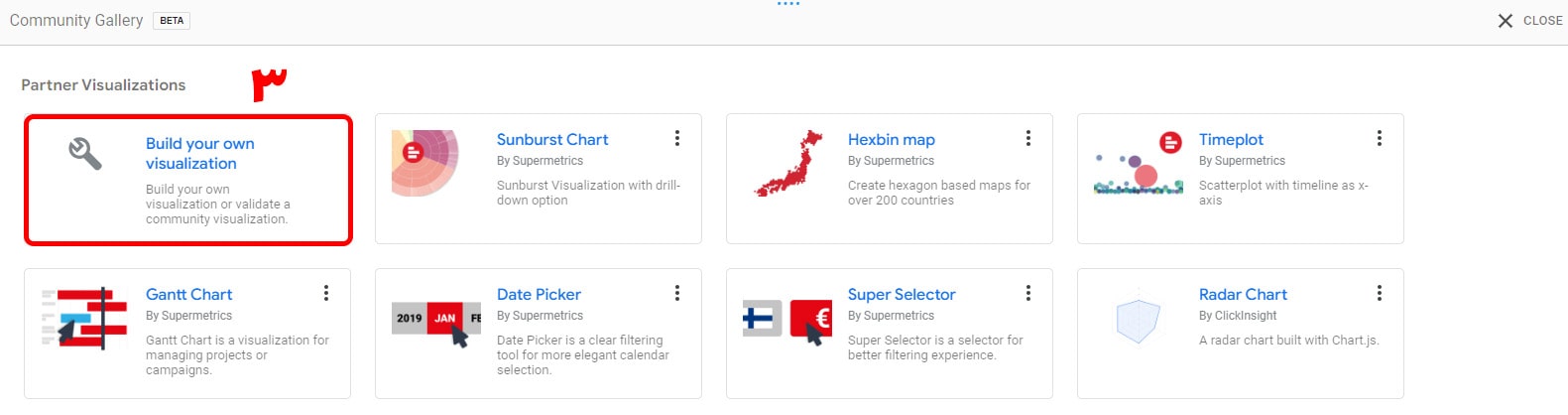Select the Radar Chart title link
The height and width of the screenshot is (415, 1568).
(1243, 295)
